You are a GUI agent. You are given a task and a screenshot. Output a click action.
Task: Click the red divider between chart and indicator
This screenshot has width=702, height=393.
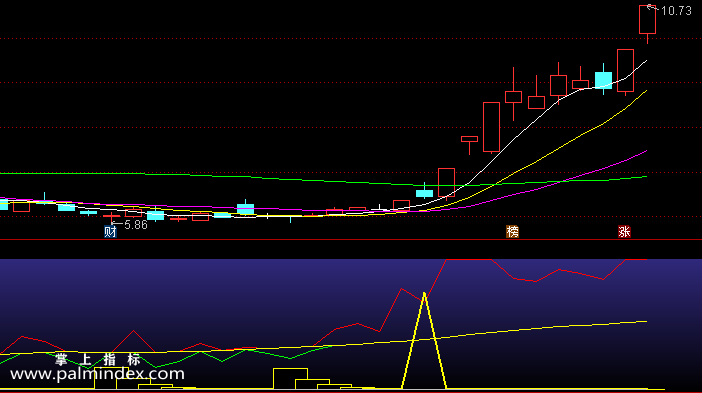tap(351, 240)
